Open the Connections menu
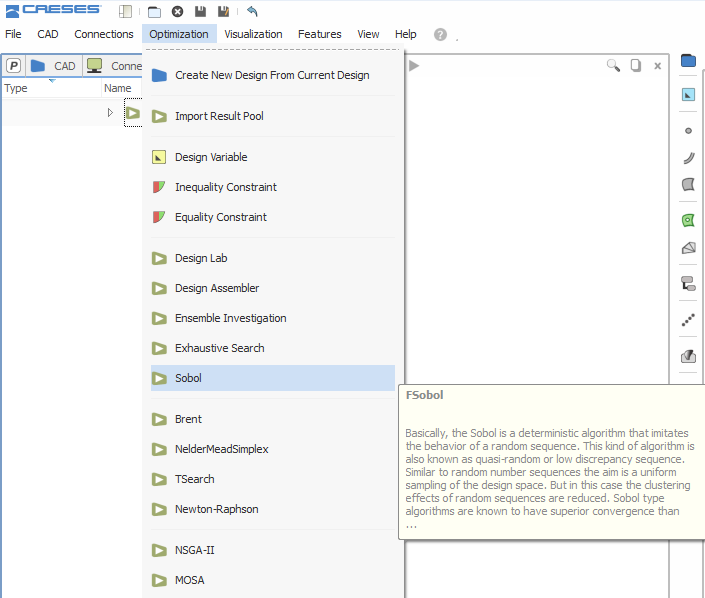Screen dimensions: 705x598 104,34
